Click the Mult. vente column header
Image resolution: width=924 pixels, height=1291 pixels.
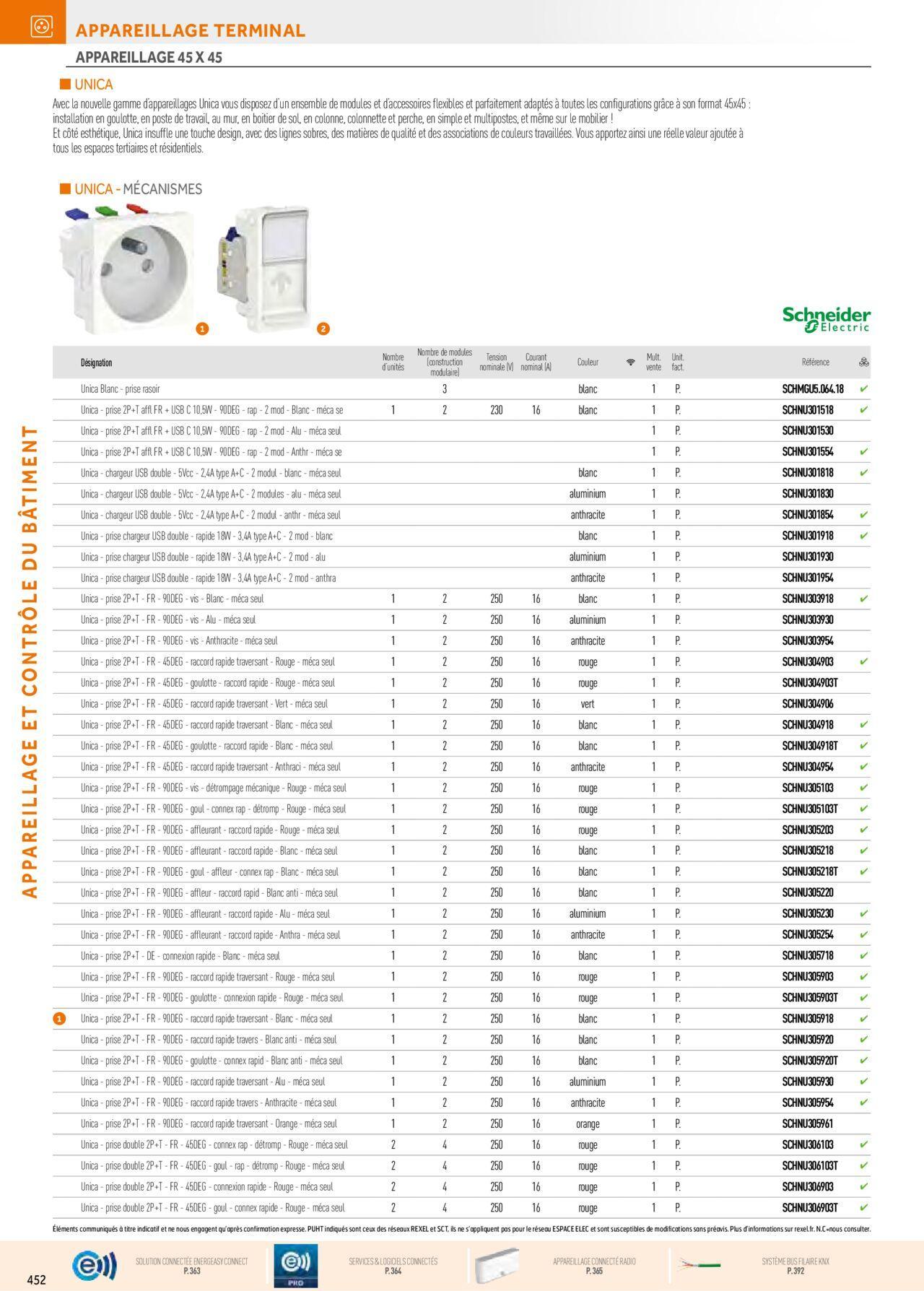coord(654,362)
